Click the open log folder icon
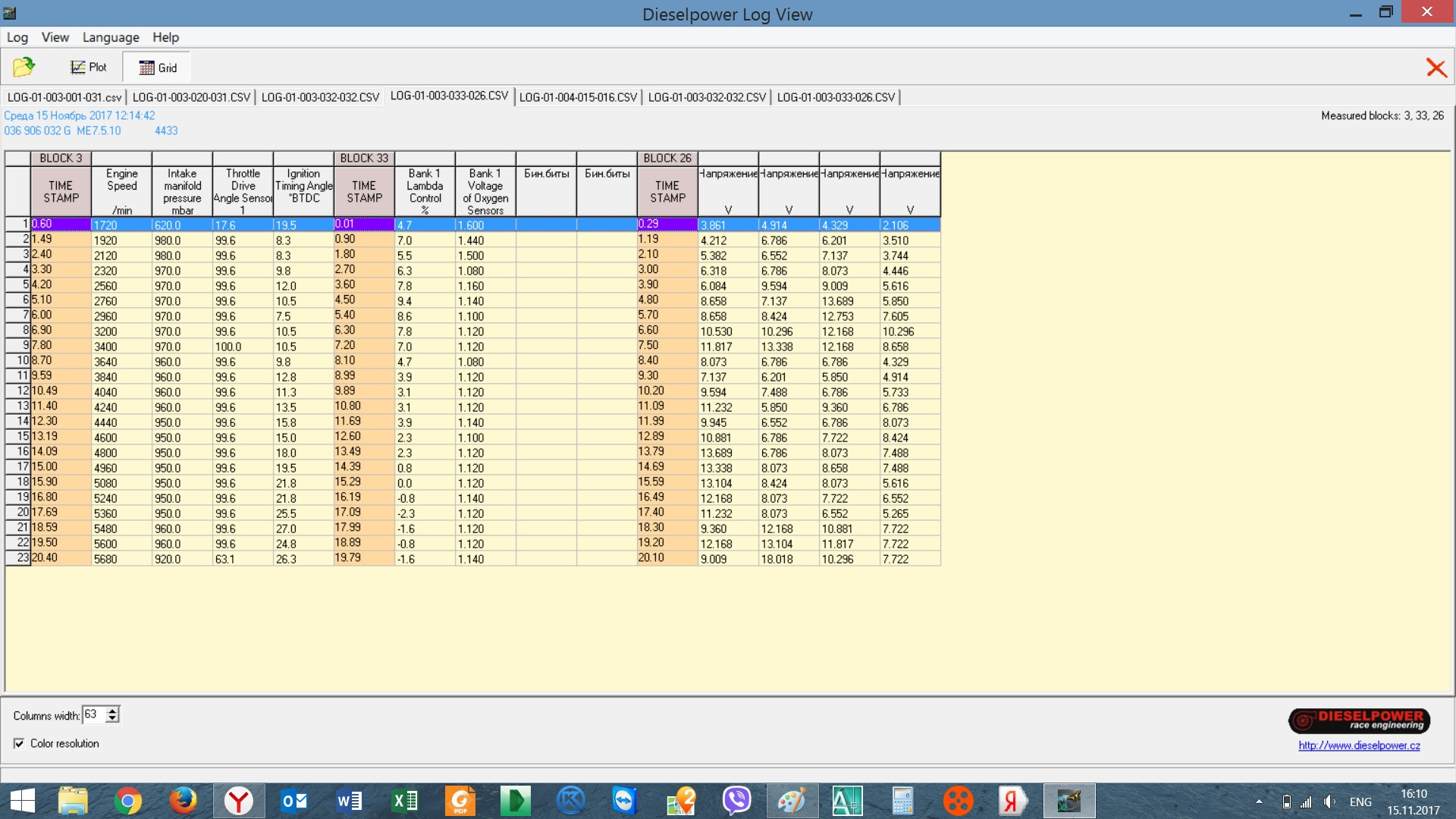This screenshot has width=1456, height=819. pyautogui.click(x=24, y=67)
